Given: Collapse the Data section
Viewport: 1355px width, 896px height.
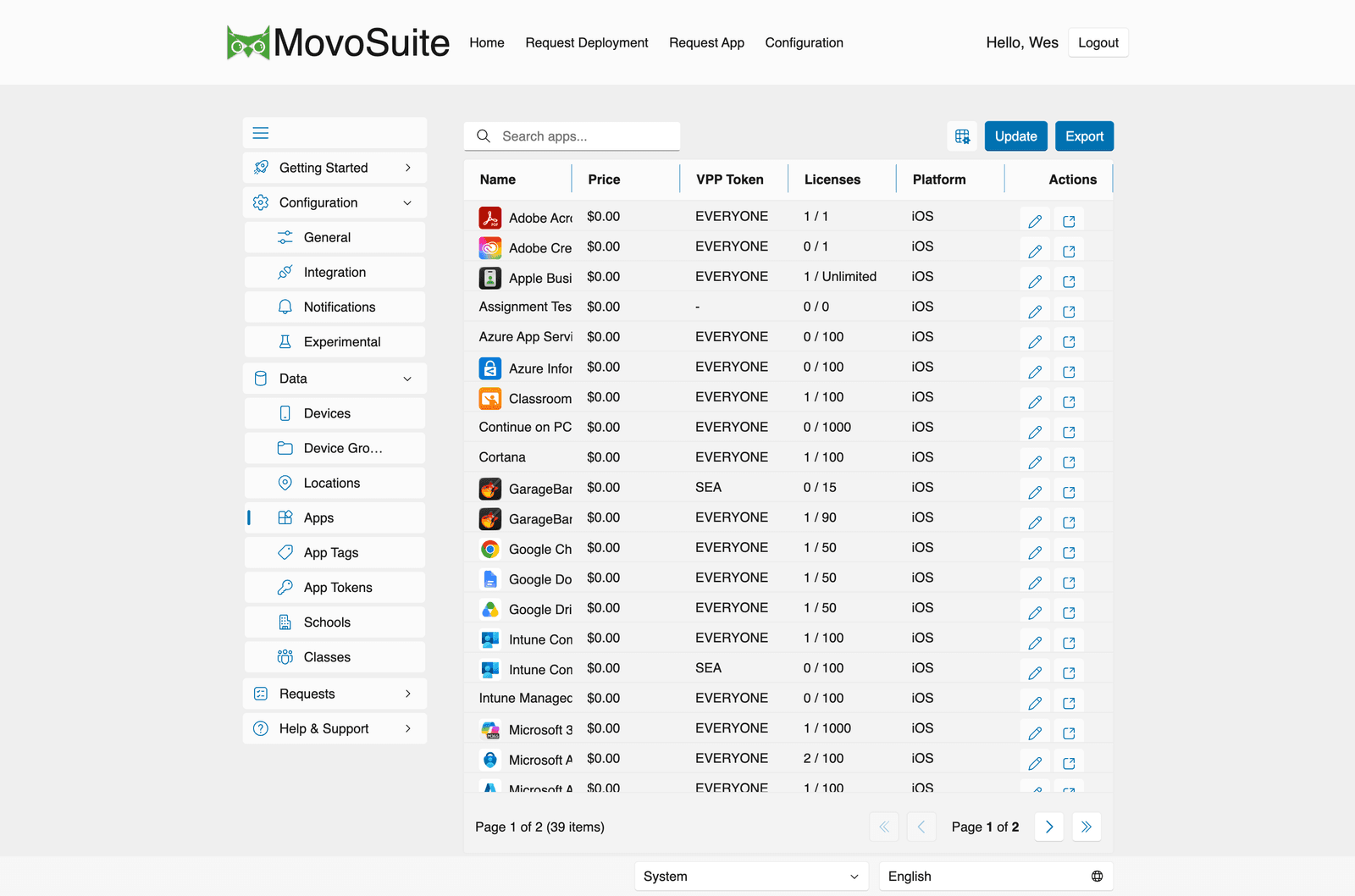Looking at the screenshot, I should [x=335, y=379].
